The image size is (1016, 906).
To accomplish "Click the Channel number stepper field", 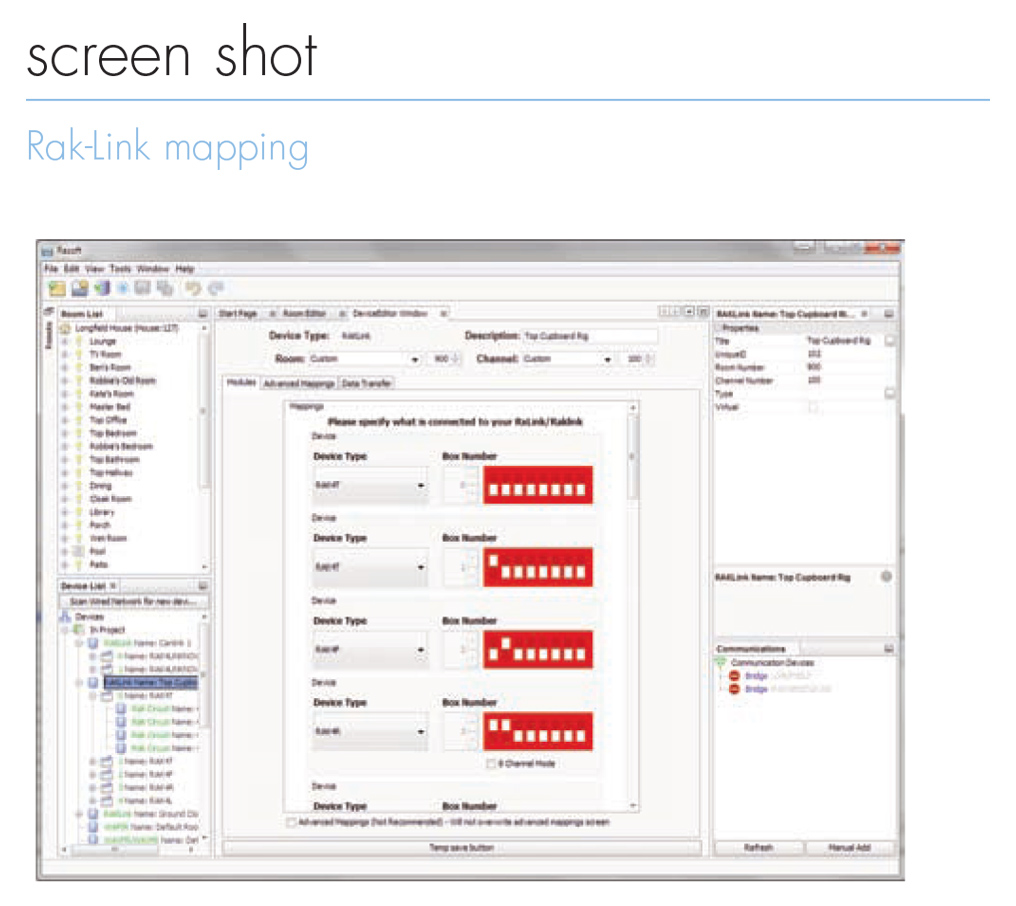I will pos(638,358).
